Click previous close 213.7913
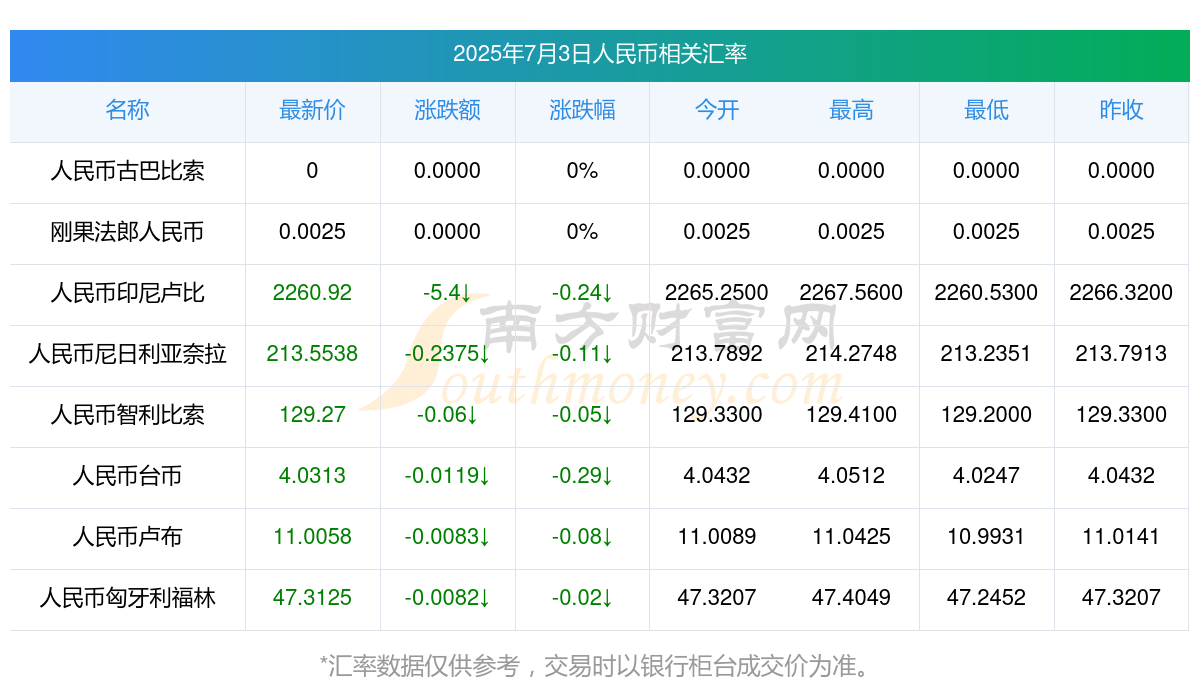Image resolution: width=1200 pixels, height=698 pixels. pos(1121,354)
